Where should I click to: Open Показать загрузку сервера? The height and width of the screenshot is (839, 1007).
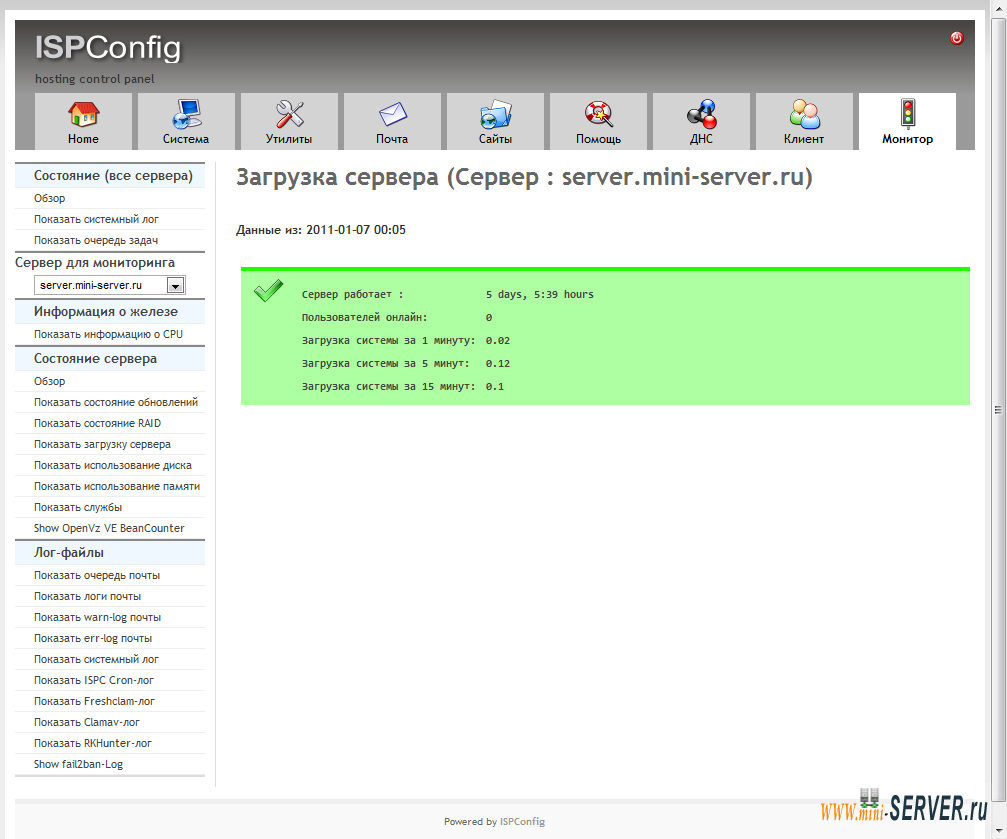pyautogui.click(x=102, y=445)
